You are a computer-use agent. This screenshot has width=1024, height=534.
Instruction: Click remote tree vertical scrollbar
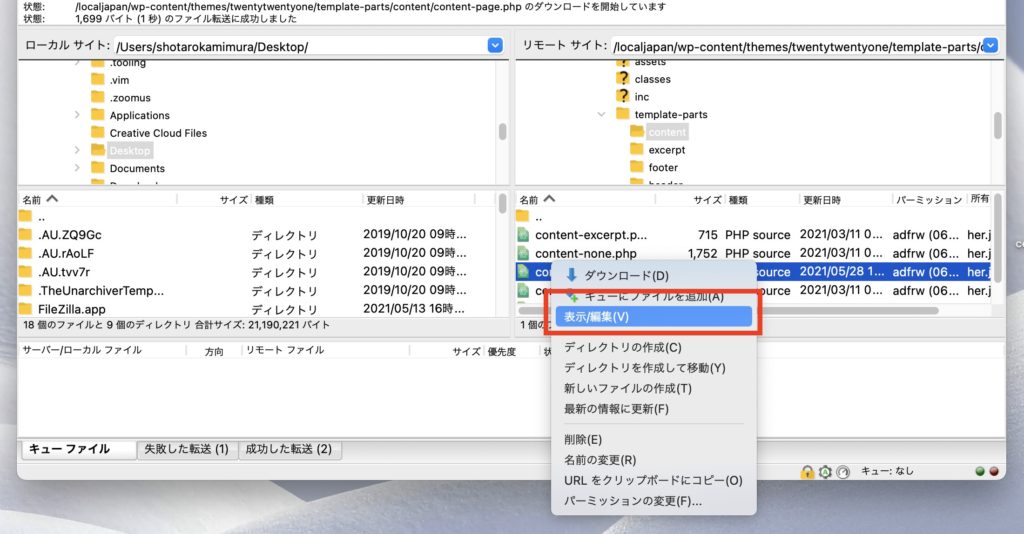[998, 125]
